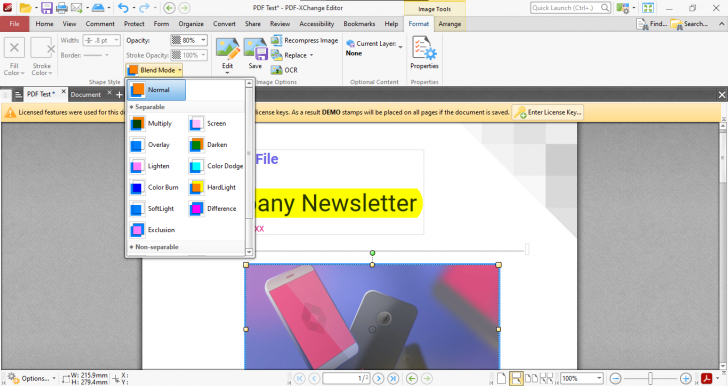Switch to single page layout
This screenshot has width=728, height=386.
pos(501,379)
